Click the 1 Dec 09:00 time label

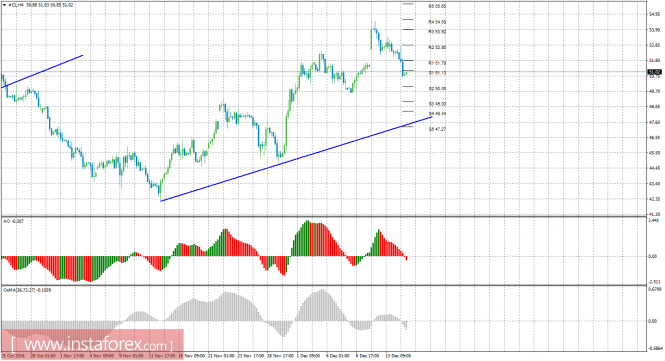(x=308, y=356)
